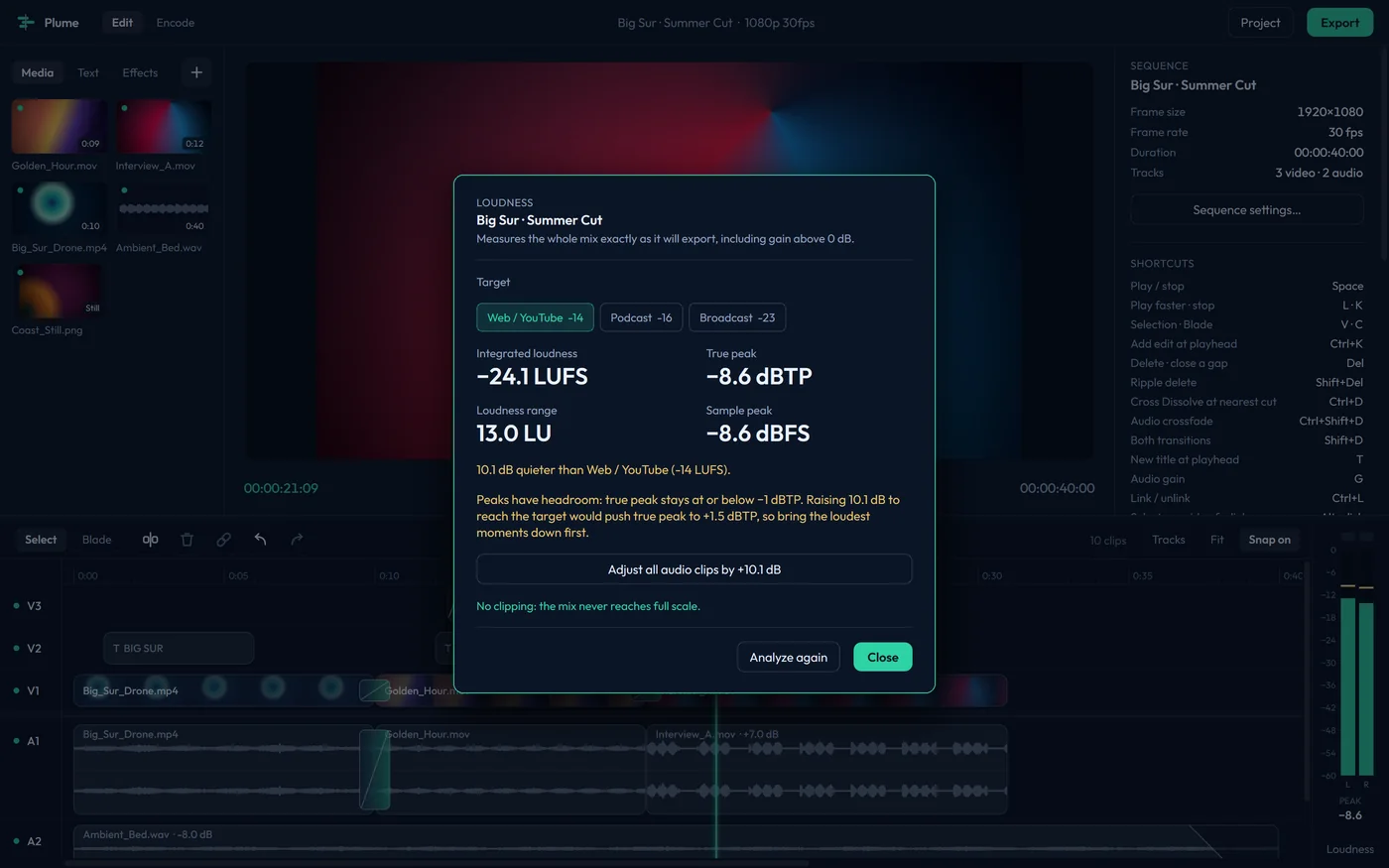Select the Ambient_Bed.wav media thumbnail
This screenshot has width=1389, height=868.
pyautogui.click(x=163, y=208)
